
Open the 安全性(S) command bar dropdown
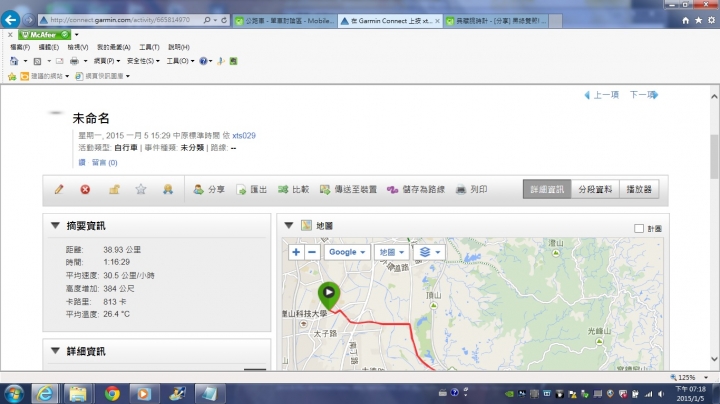143,61
